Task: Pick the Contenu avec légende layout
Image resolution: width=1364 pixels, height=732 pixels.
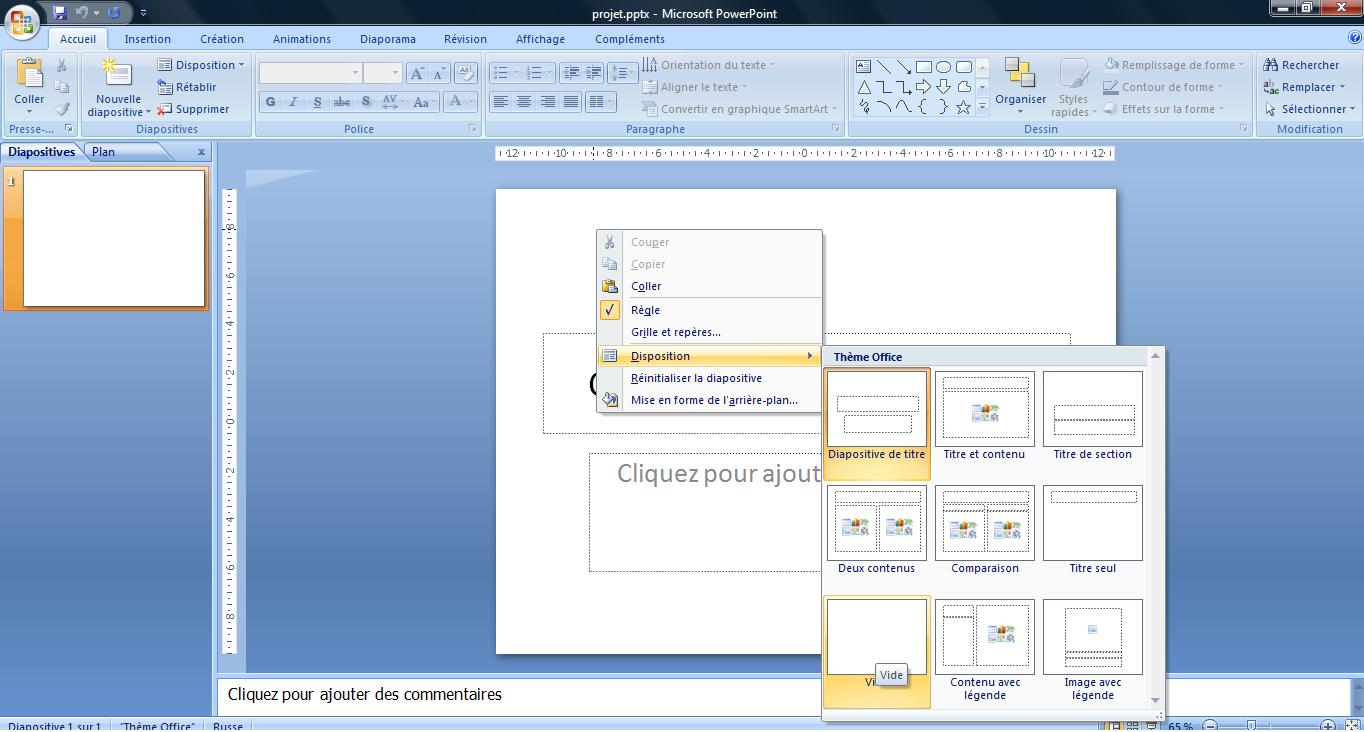Action: coord(984,651)
